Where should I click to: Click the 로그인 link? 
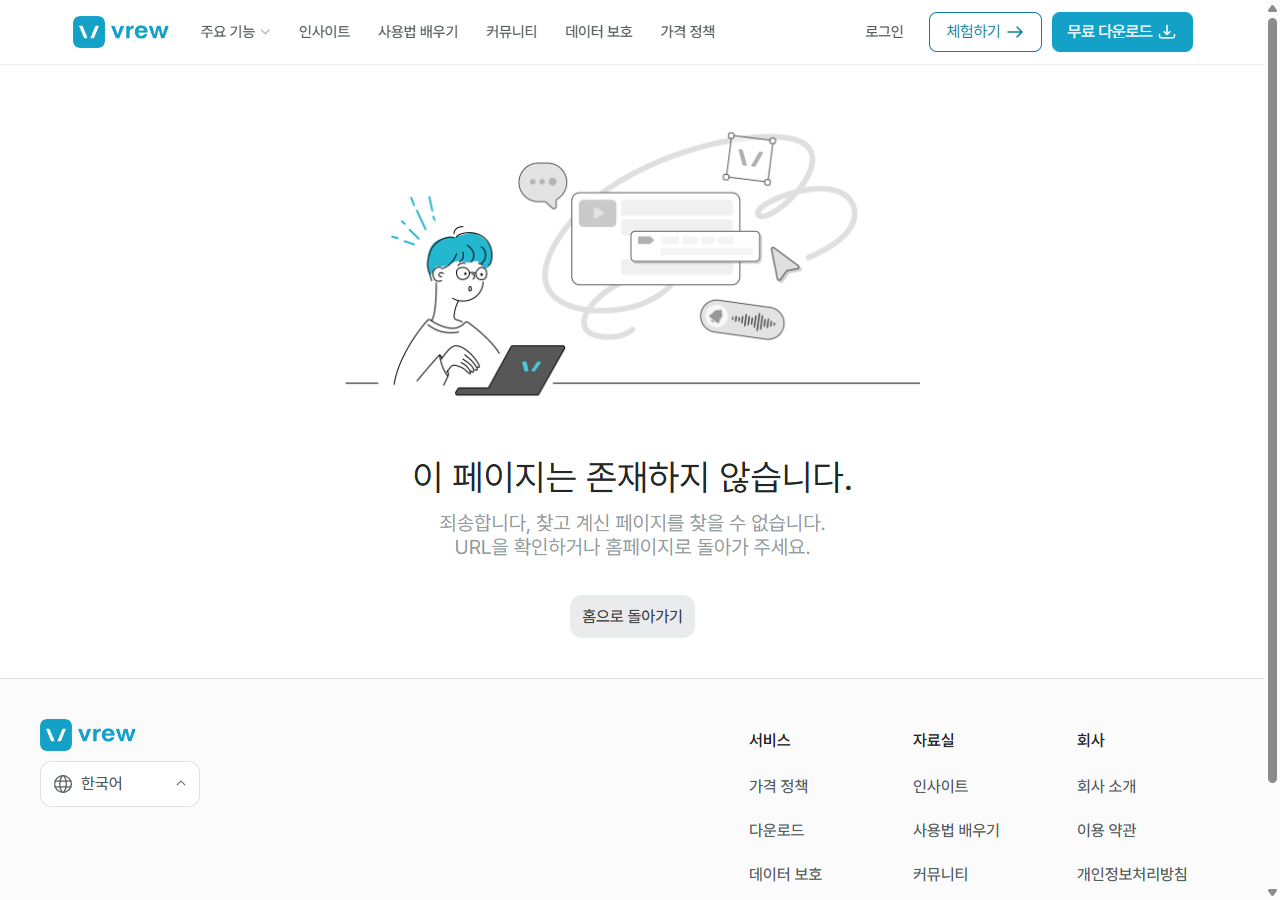(x=883, y=31)
